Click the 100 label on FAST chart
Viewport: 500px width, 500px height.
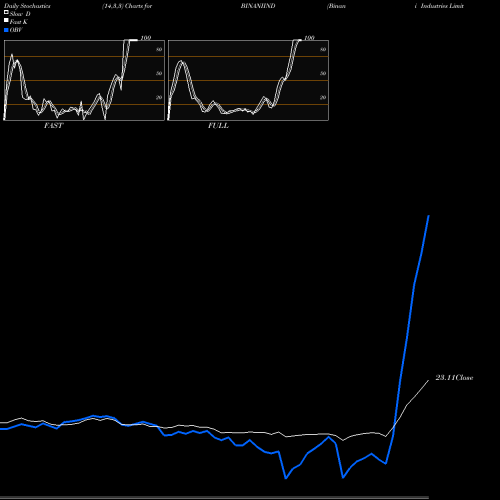[x=146, y=38]
